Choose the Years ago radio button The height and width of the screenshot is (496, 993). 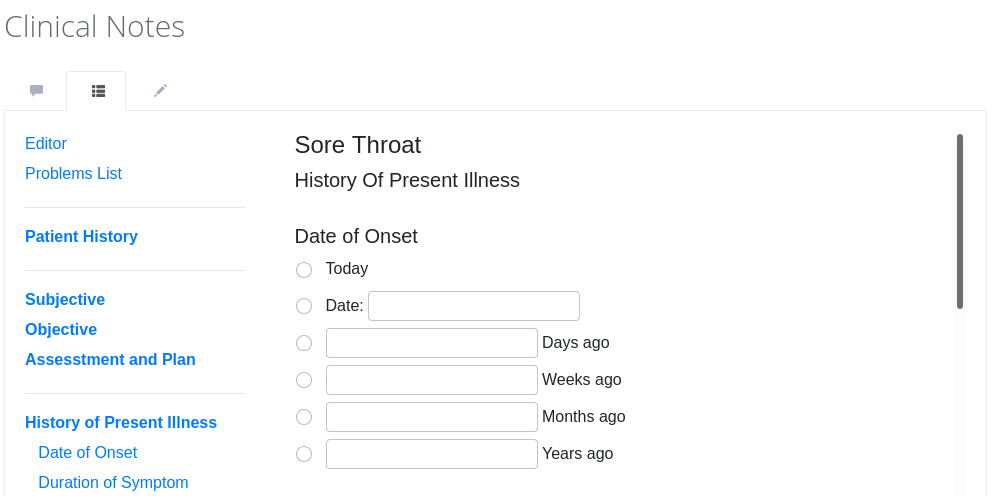(304, 454)
